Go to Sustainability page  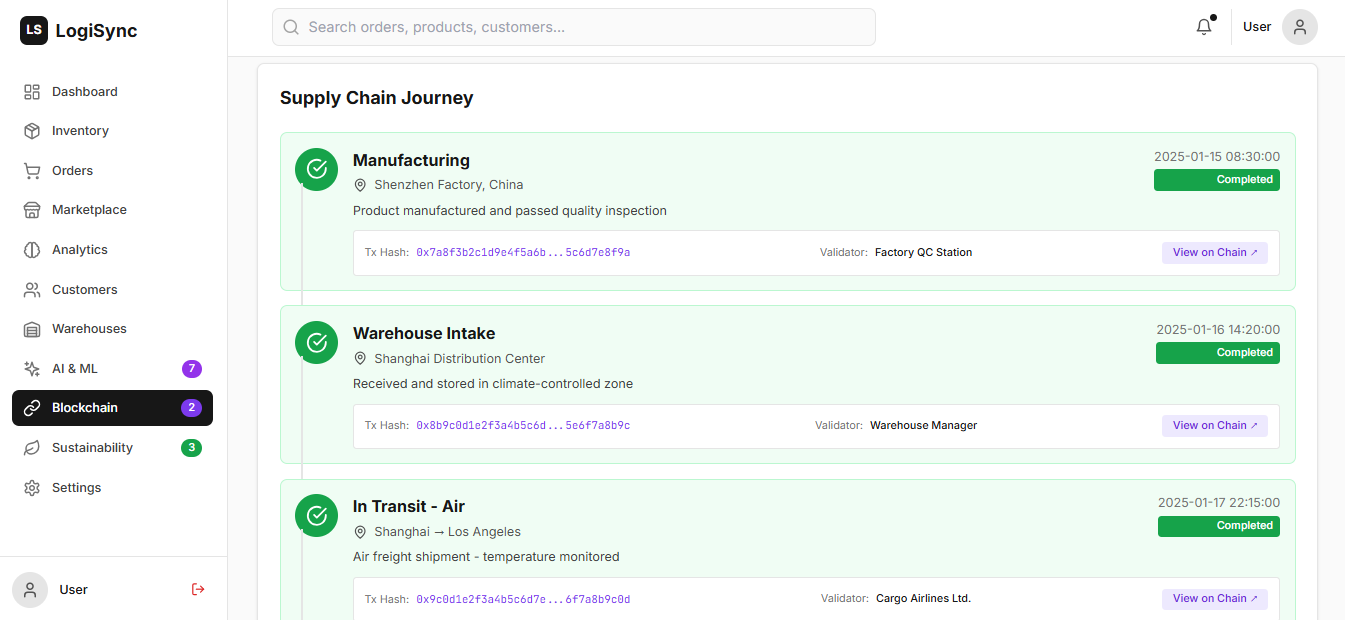112,448
